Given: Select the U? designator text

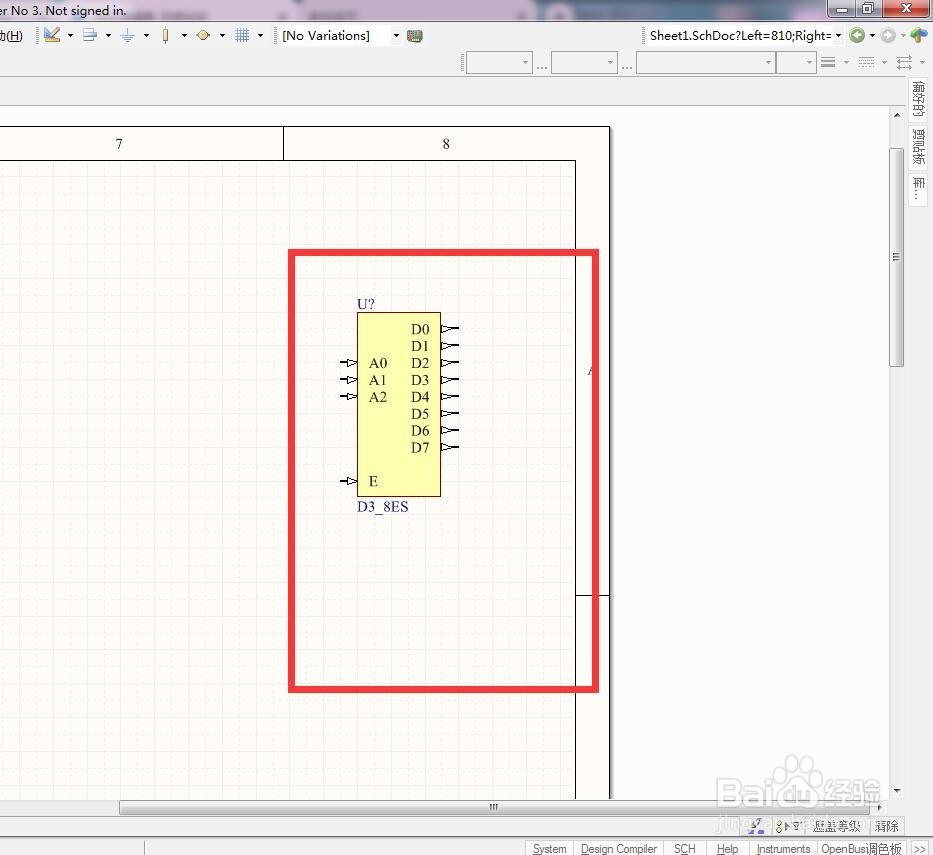Looking at the screenshot, I should coord(366,305).
